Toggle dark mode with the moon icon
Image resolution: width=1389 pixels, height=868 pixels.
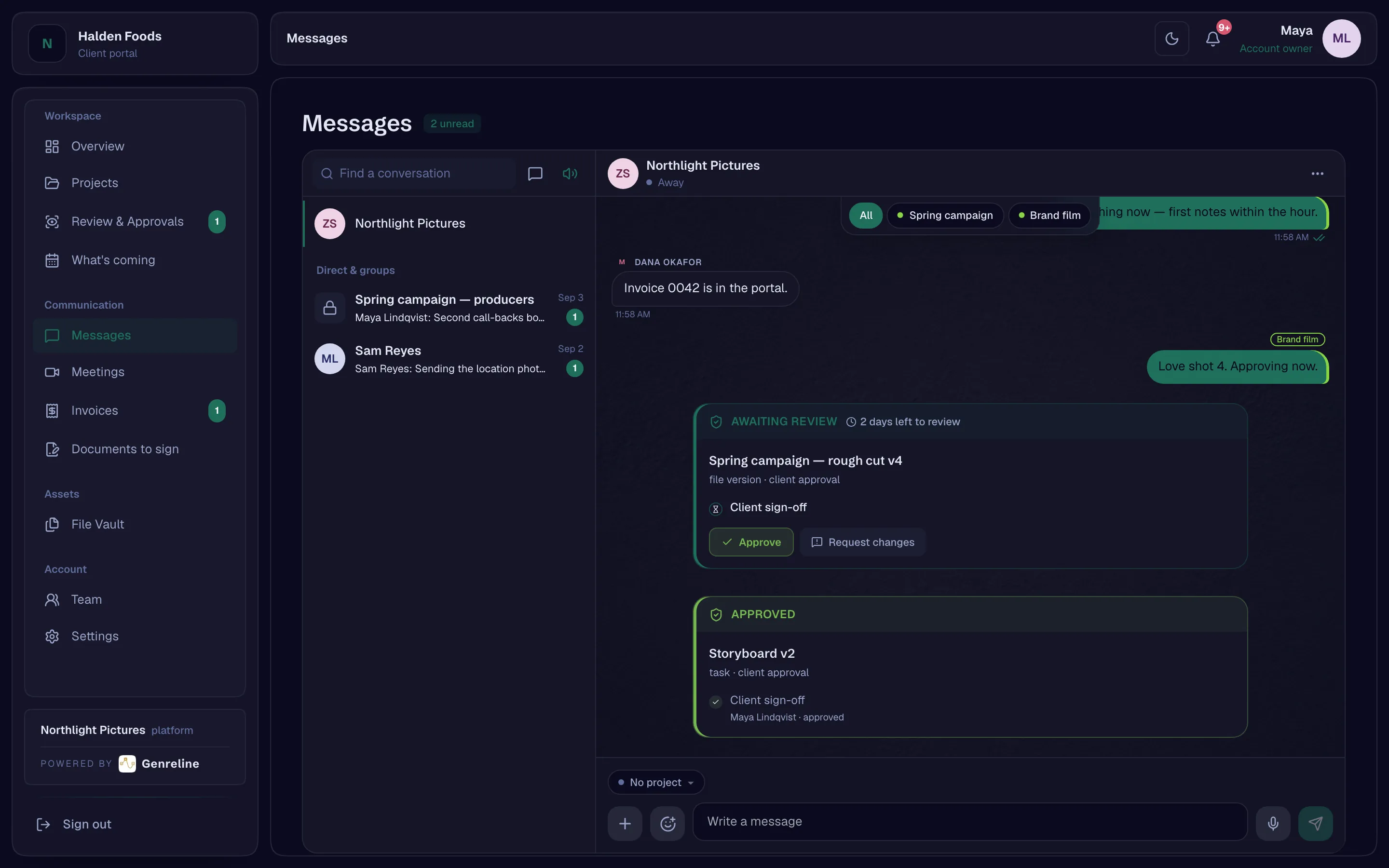[x=1171, y=39]
